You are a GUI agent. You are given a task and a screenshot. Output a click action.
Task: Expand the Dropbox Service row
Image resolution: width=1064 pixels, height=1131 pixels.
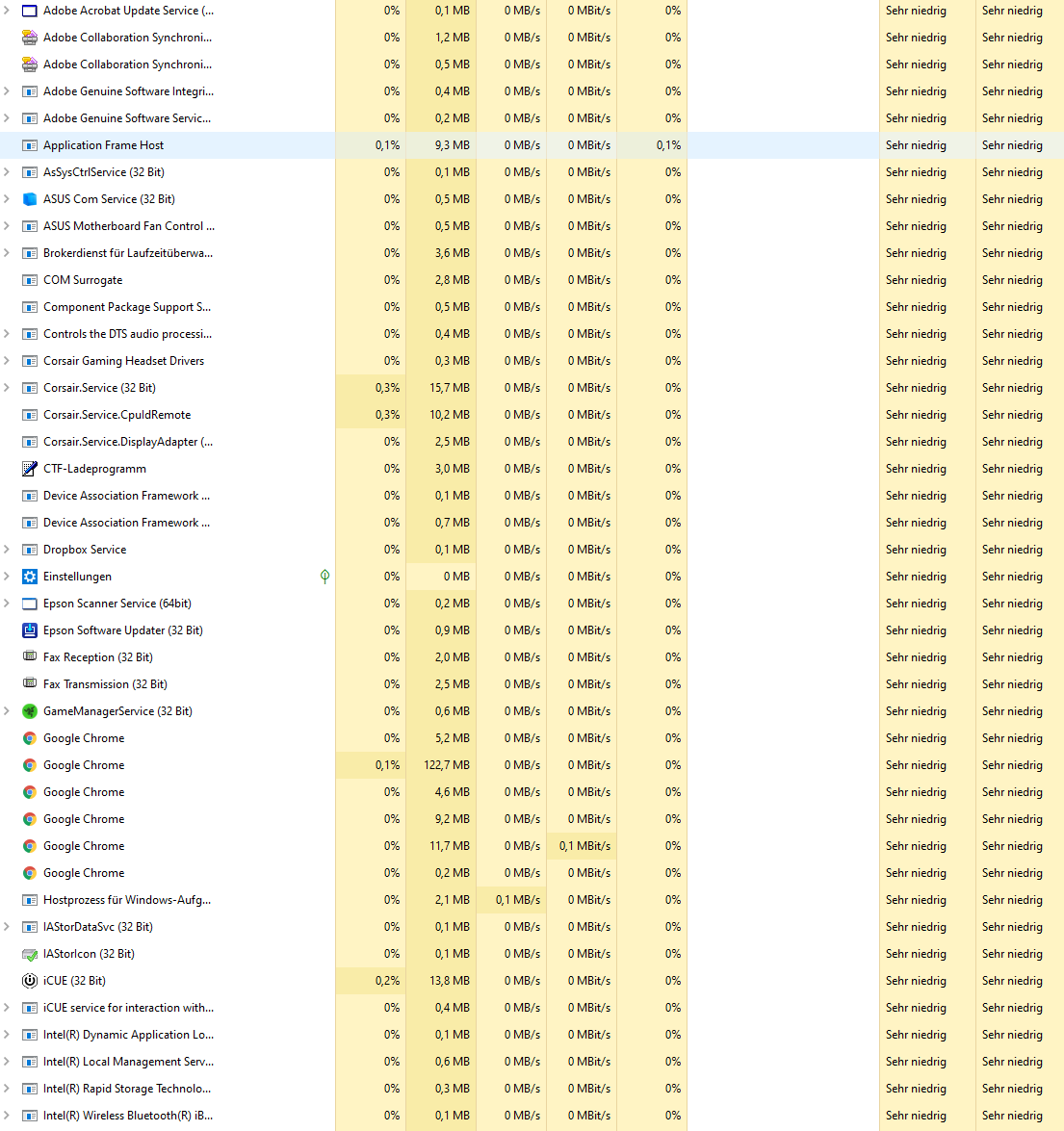pos(7,550)
